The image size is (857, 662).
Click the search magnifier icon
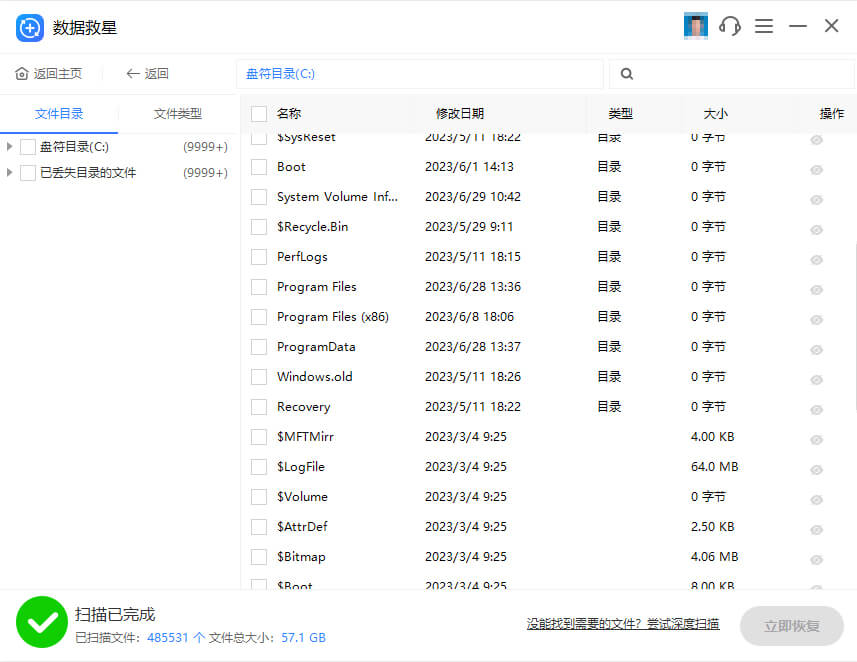click(627, 74)
